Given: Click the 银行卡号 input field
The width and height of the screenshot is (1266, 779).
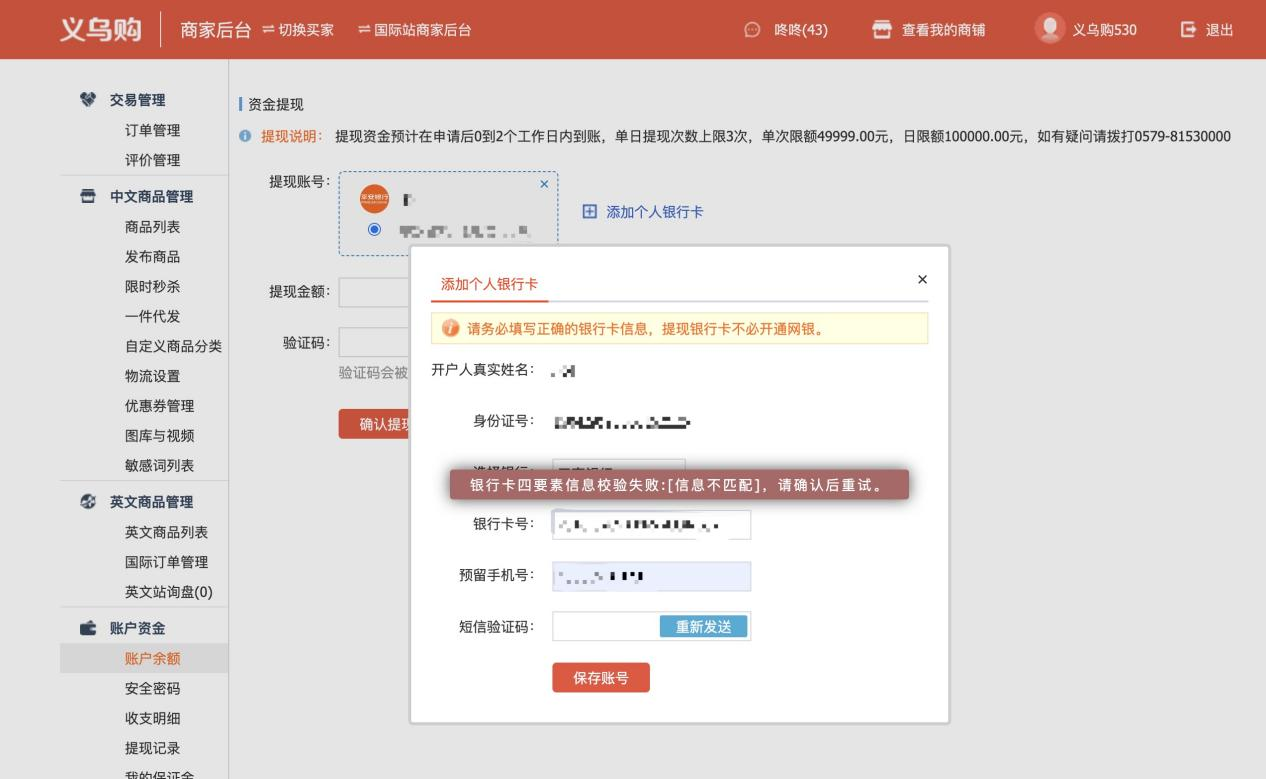Looking at the screenshot, I should pyautogui.click(x=650, y=524).
